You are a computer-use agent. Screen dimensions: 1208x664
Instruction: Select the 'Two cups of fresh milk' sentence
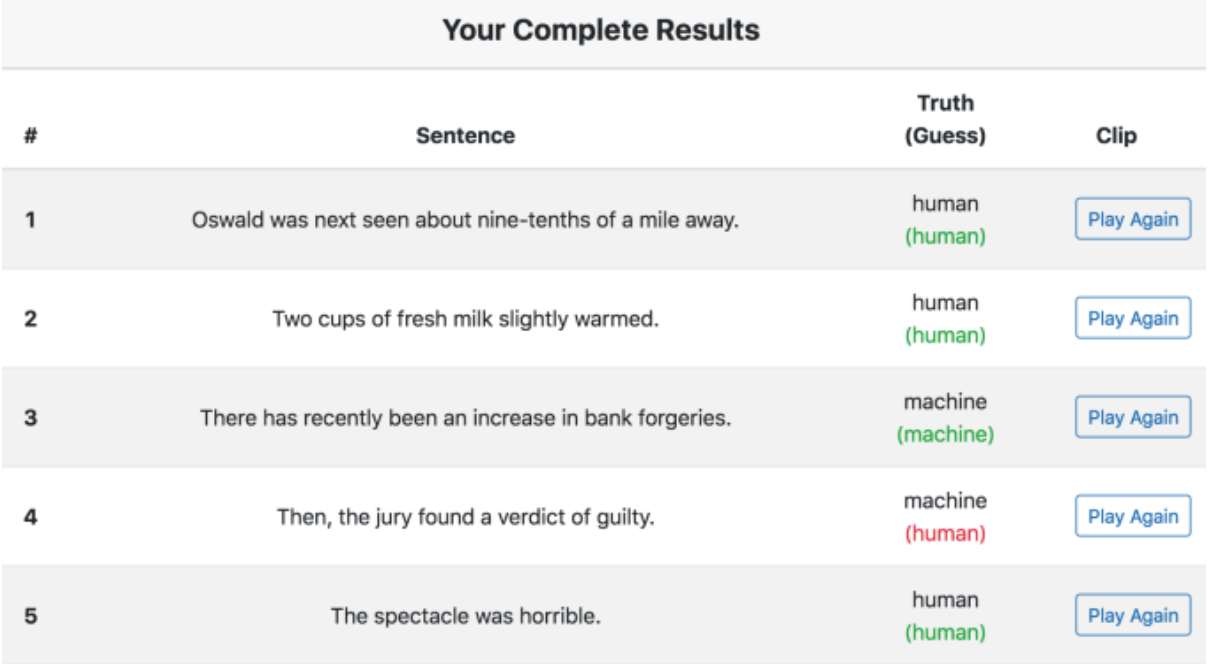[465, 319]
